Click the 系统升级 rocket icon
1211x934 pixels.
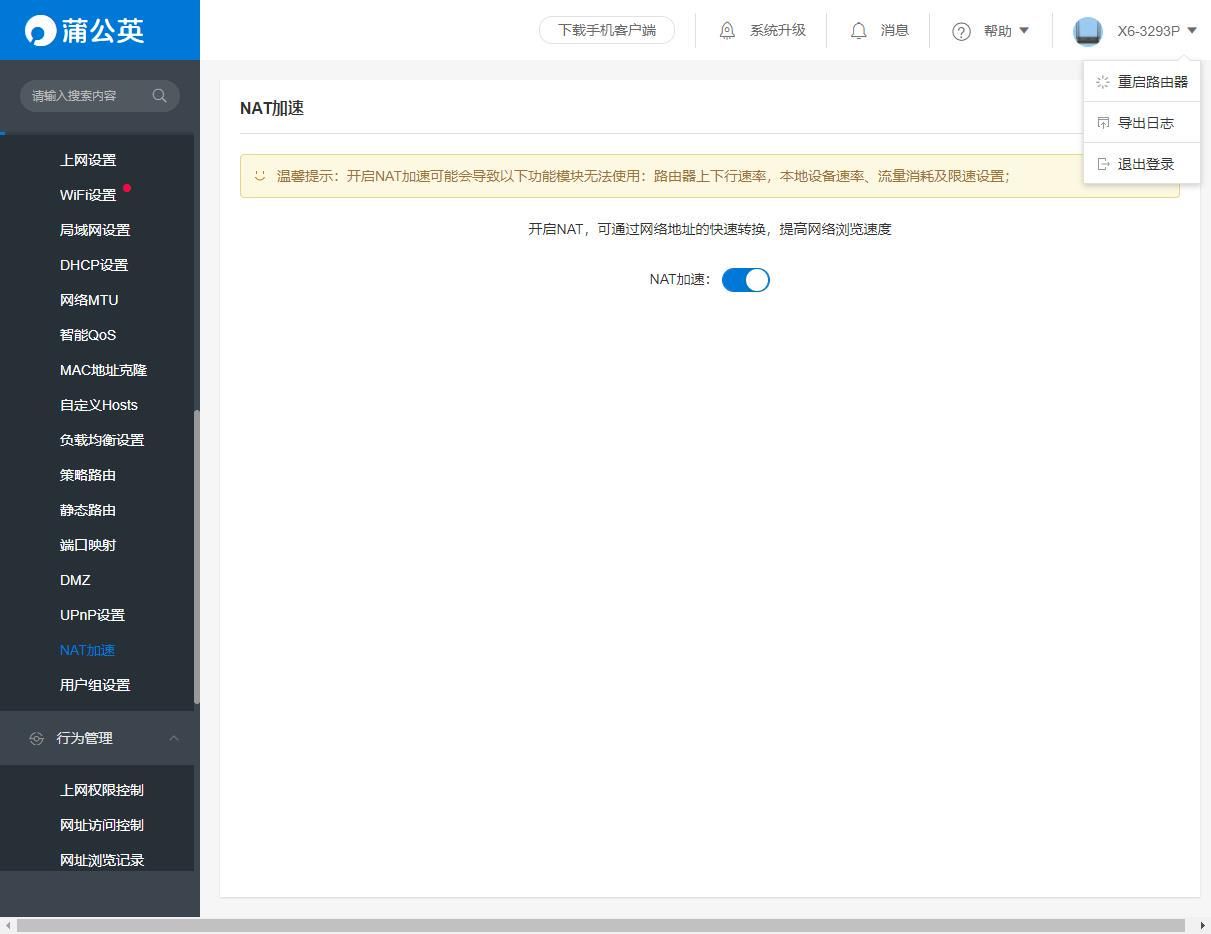pos(727,31)
